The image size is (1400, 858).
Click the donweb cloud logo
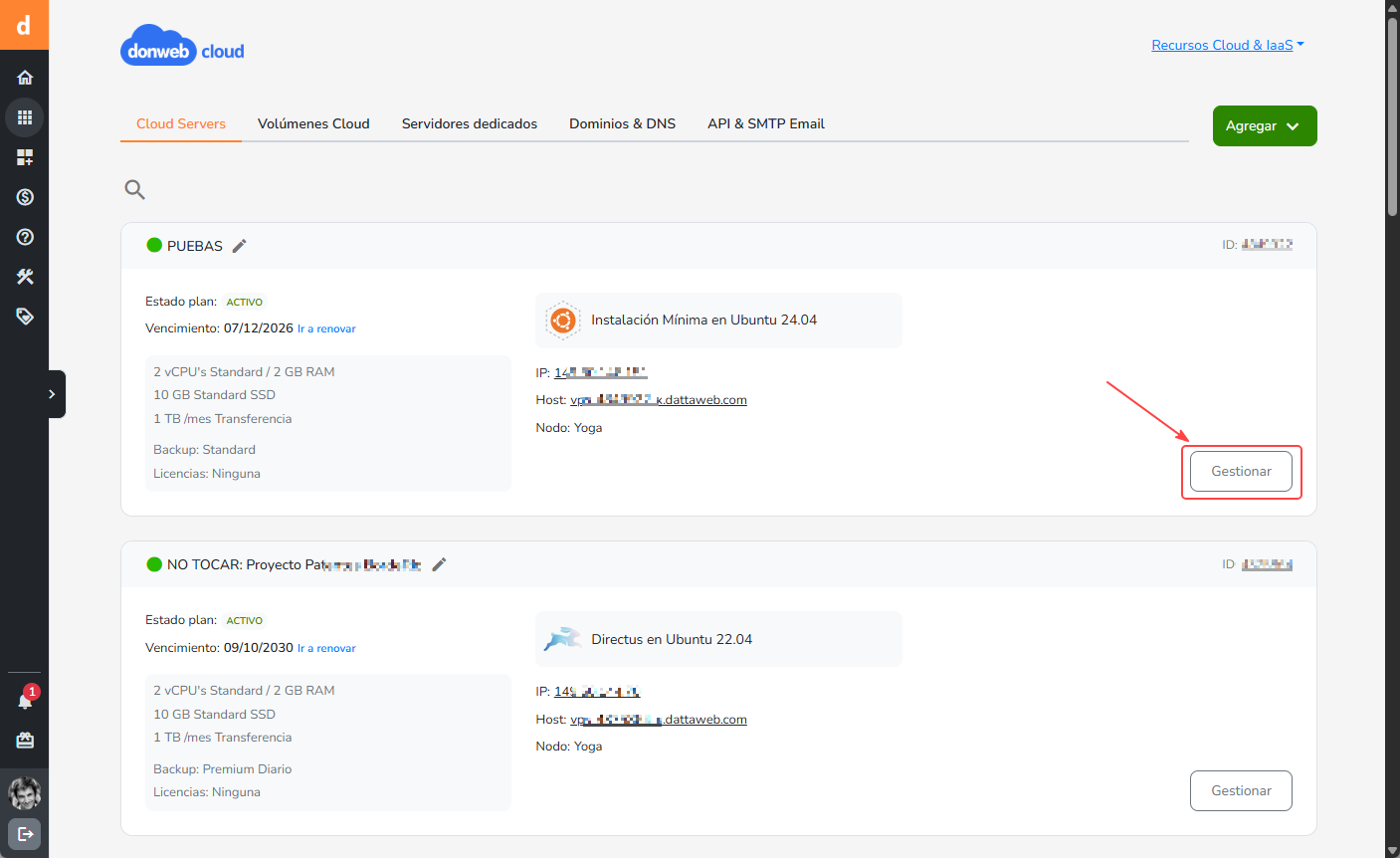pos(182,46)
